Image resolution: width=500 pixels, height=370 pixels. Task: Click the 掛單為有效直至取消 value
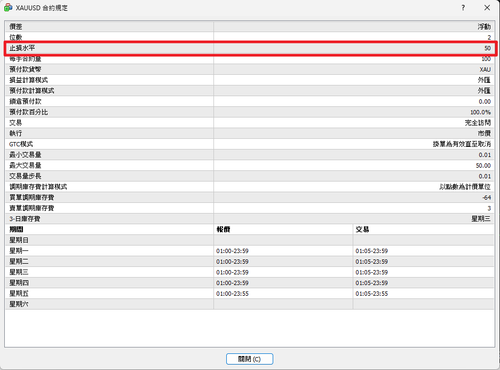pos(462,144)
